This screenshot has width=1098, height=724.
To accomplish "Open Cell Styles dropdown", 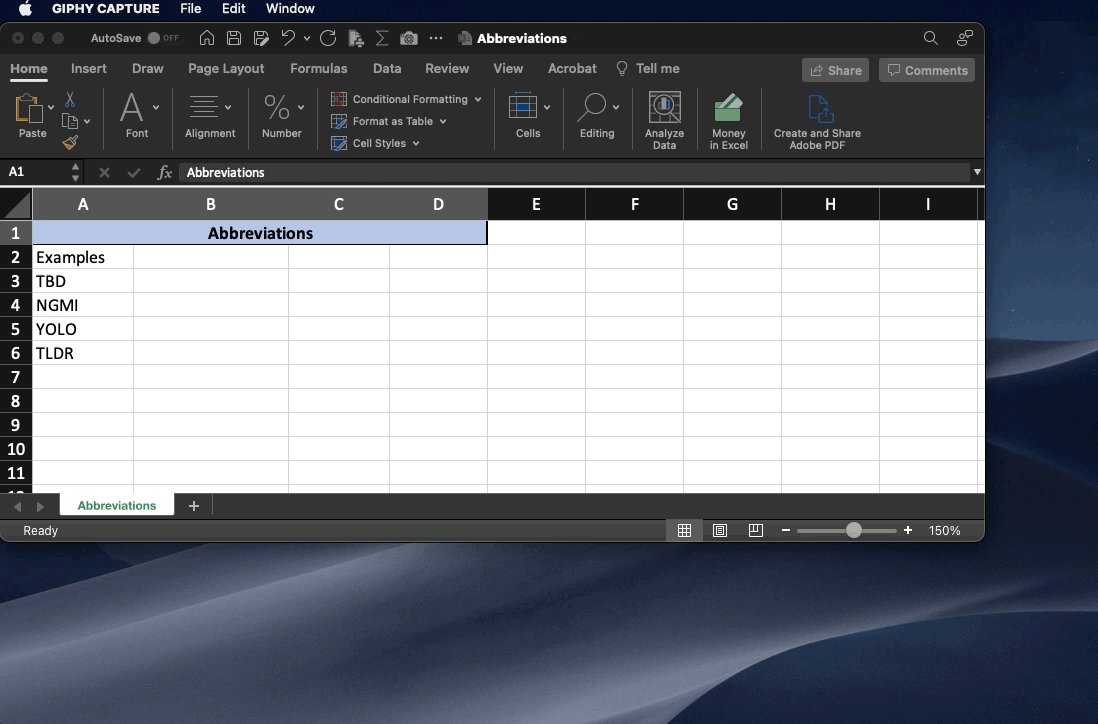I will [375, 143].
